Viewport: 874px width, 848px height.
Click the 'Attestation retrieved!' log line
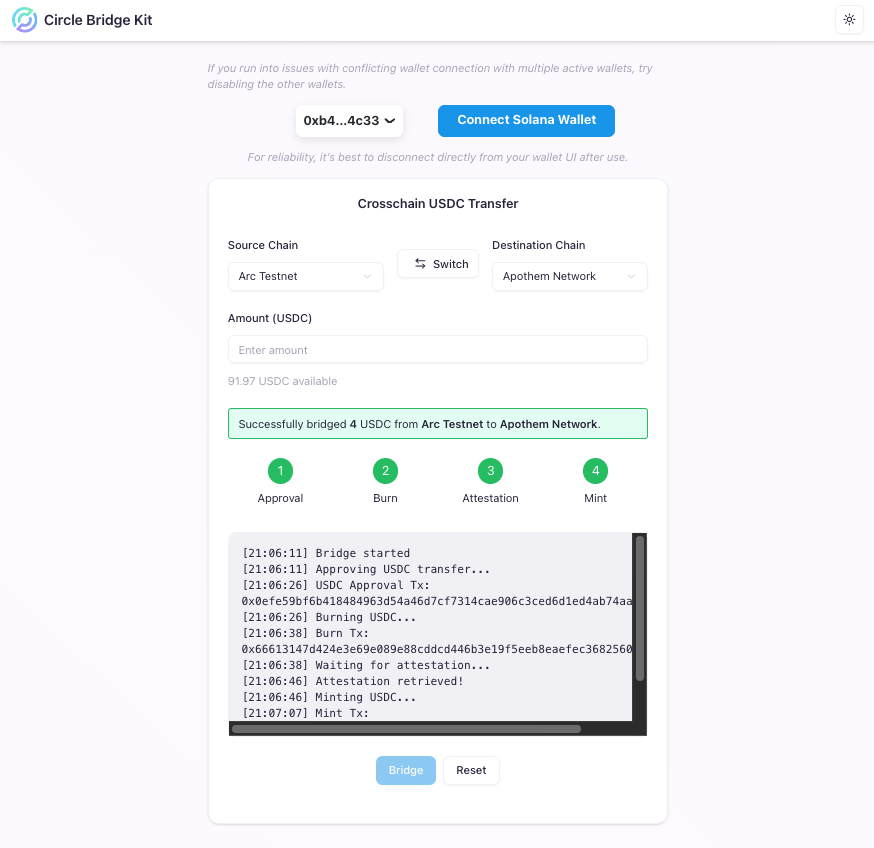(352, 681)
